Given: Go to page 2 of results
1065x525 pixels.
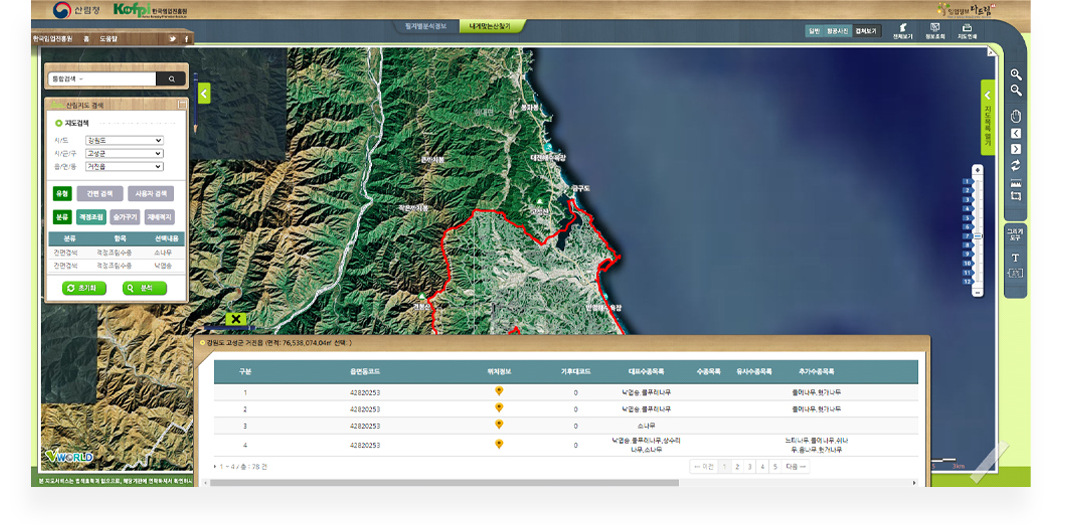Looking at the screenshot, I should point(737,467).
